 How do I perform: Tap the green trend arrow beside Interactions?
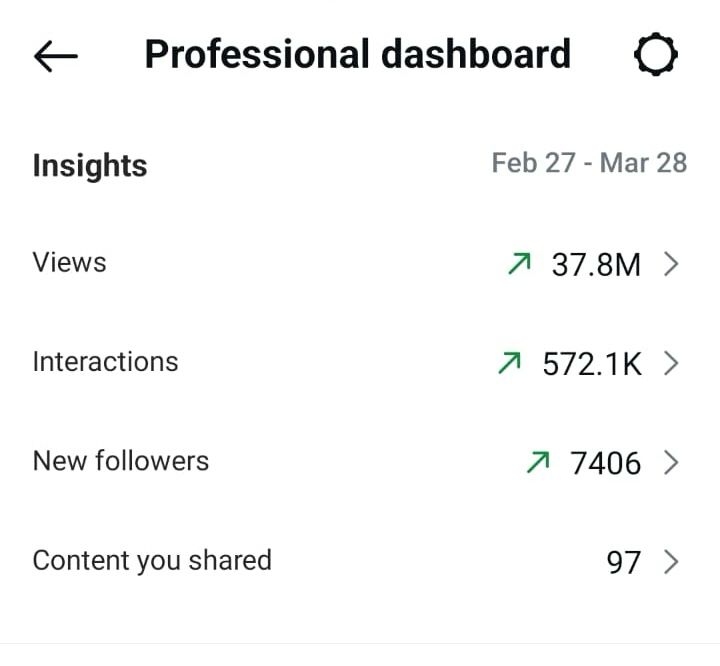point(510,363)
